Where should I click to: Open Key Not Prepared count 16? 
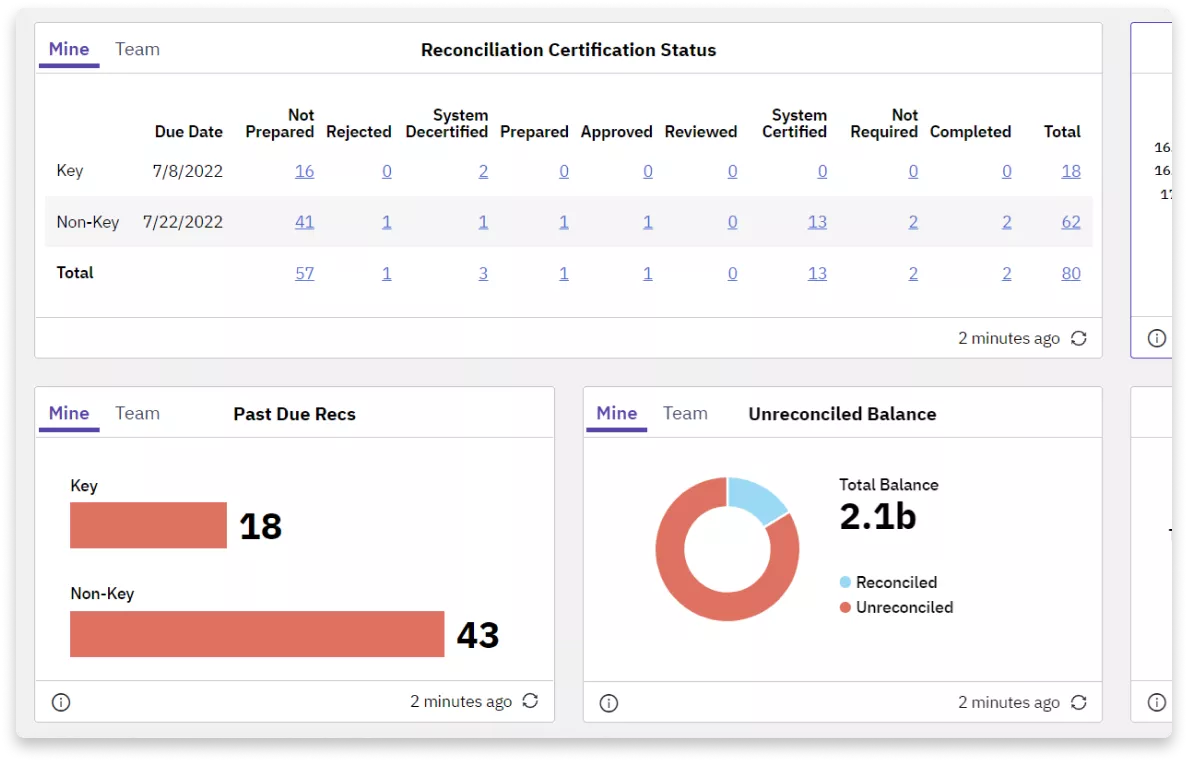click(x=304, y=171)
